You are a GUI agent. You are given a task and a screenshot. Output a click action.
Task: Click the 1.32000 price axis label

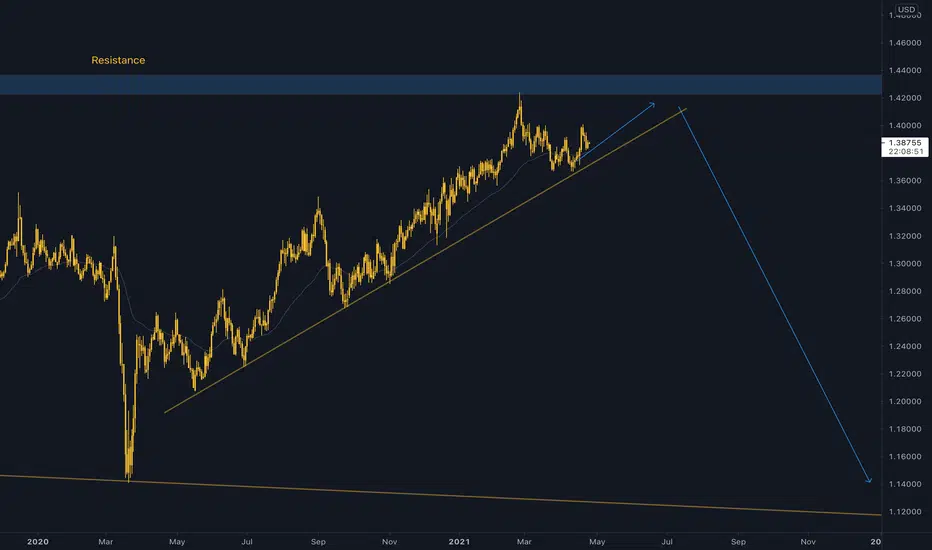[905, 236]
